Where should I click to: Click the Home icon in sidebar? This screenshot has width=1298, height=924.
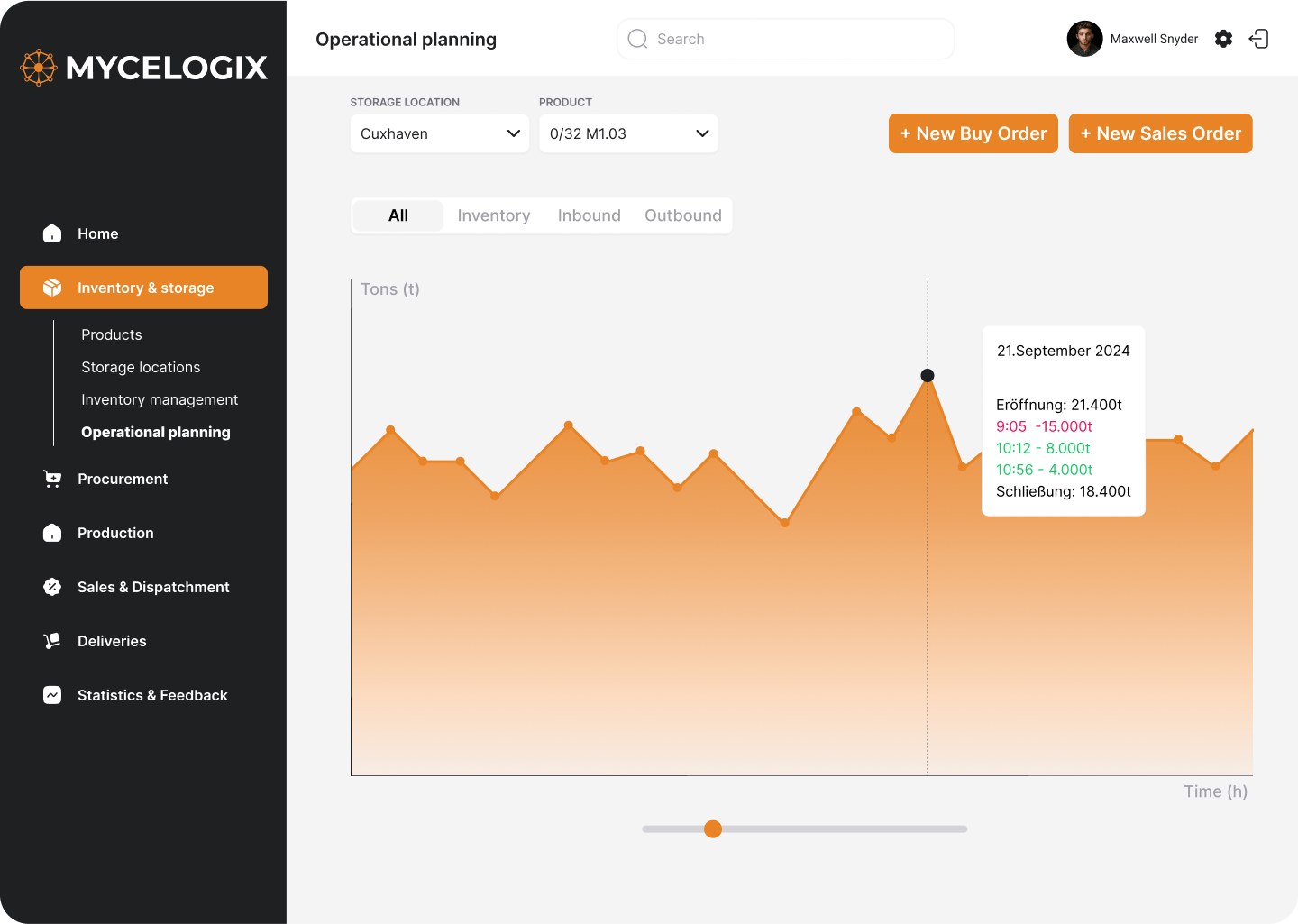pos(52,233)
